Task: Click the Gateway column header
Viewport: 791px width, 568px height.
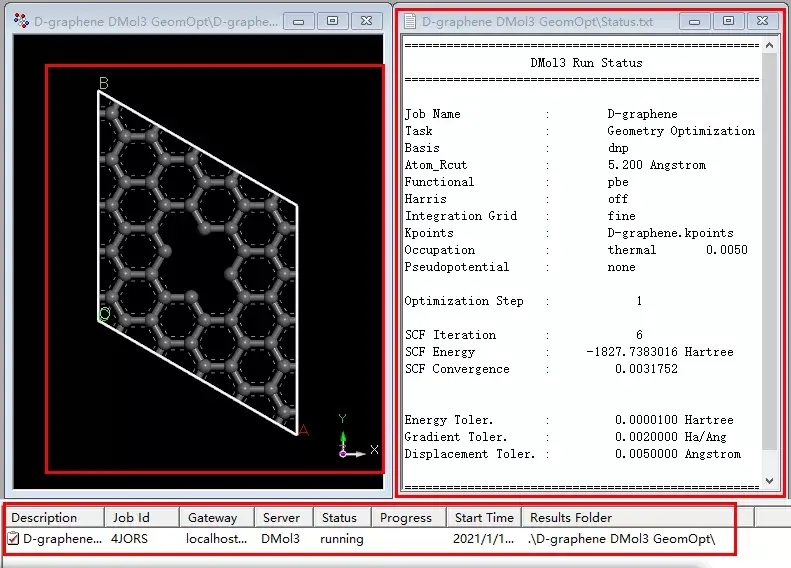Action: pos(212,517)
